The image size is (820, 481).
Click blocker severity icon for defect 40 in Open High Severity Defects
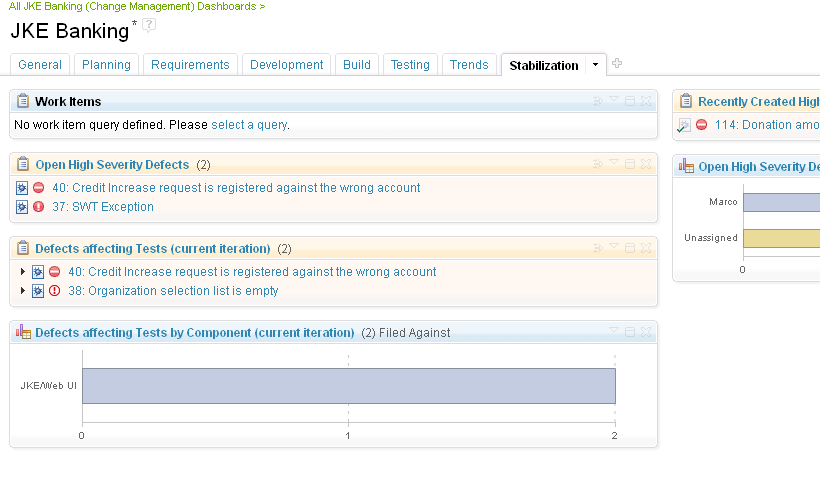click(x=39, y=188)
